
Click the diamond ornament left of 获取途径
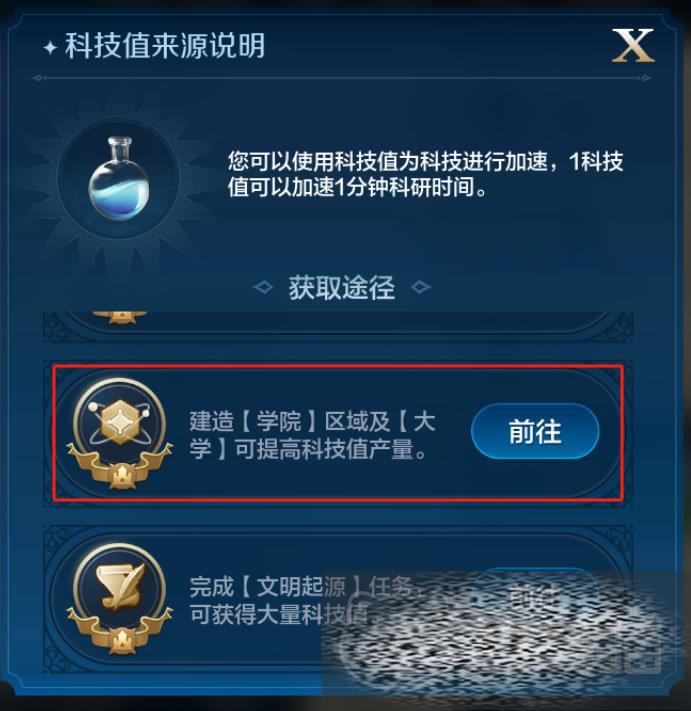[x=263, y=287]
